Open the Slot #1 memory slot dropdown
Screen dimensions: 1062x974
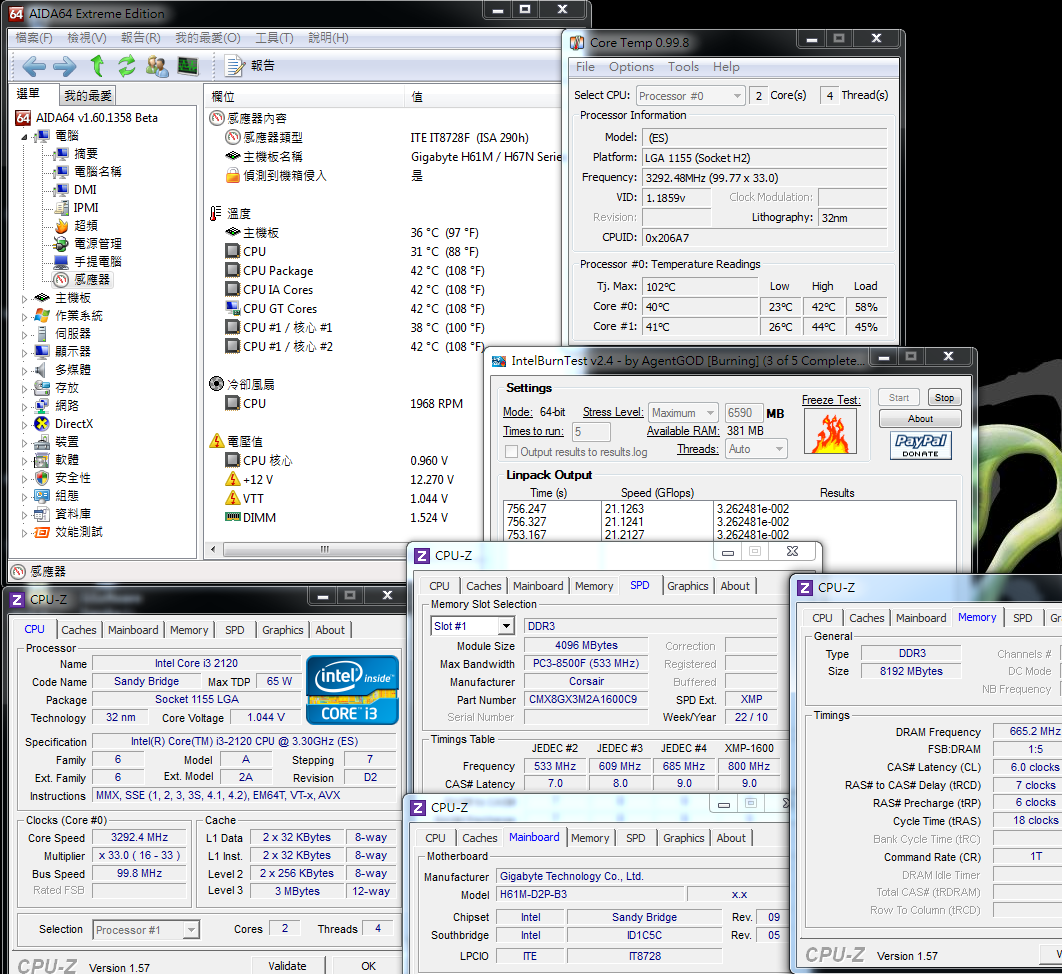[x=473, y=626]
